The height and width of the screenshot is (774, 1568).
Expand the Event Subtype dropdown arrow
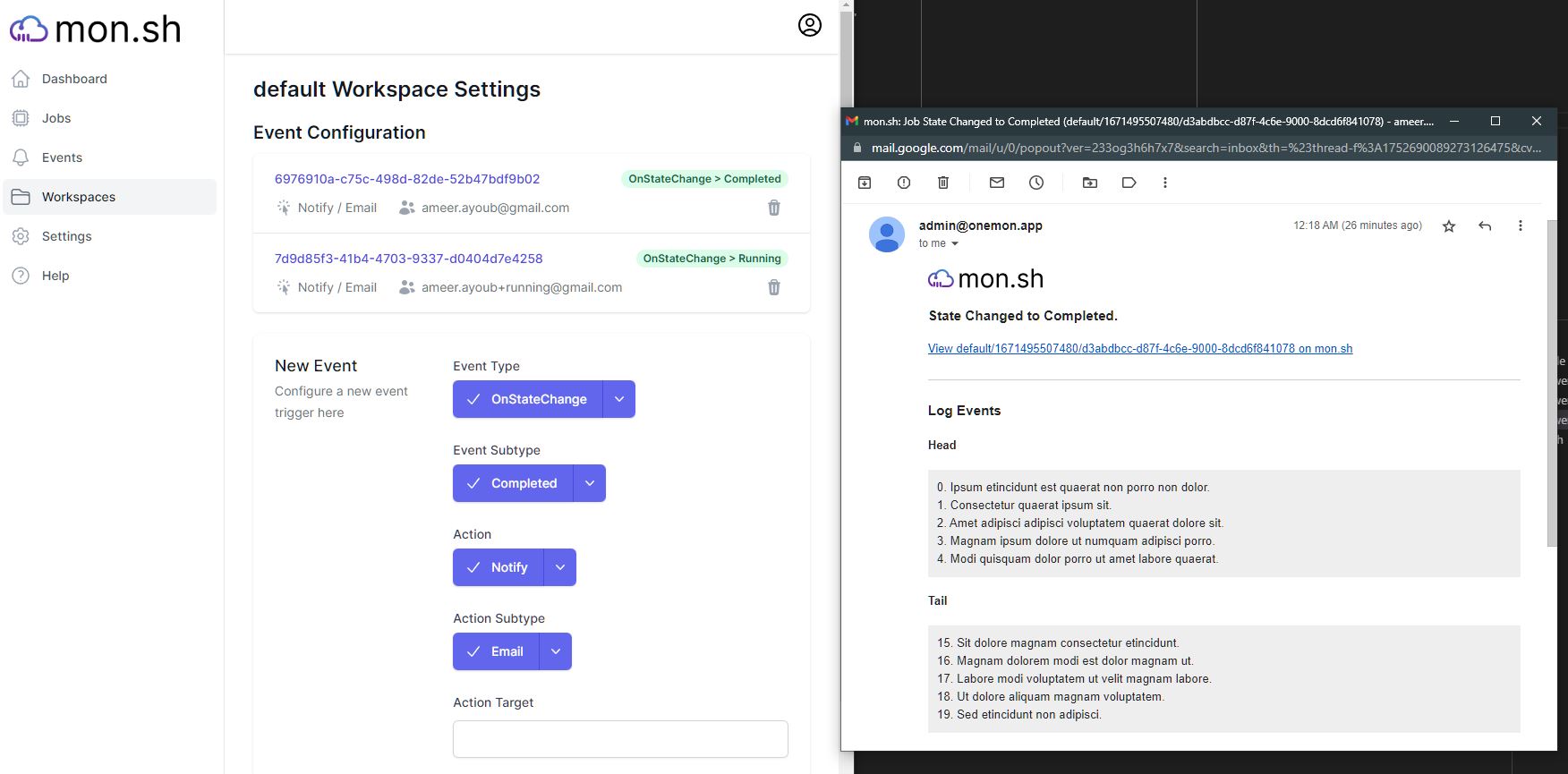tap(590, 483)
